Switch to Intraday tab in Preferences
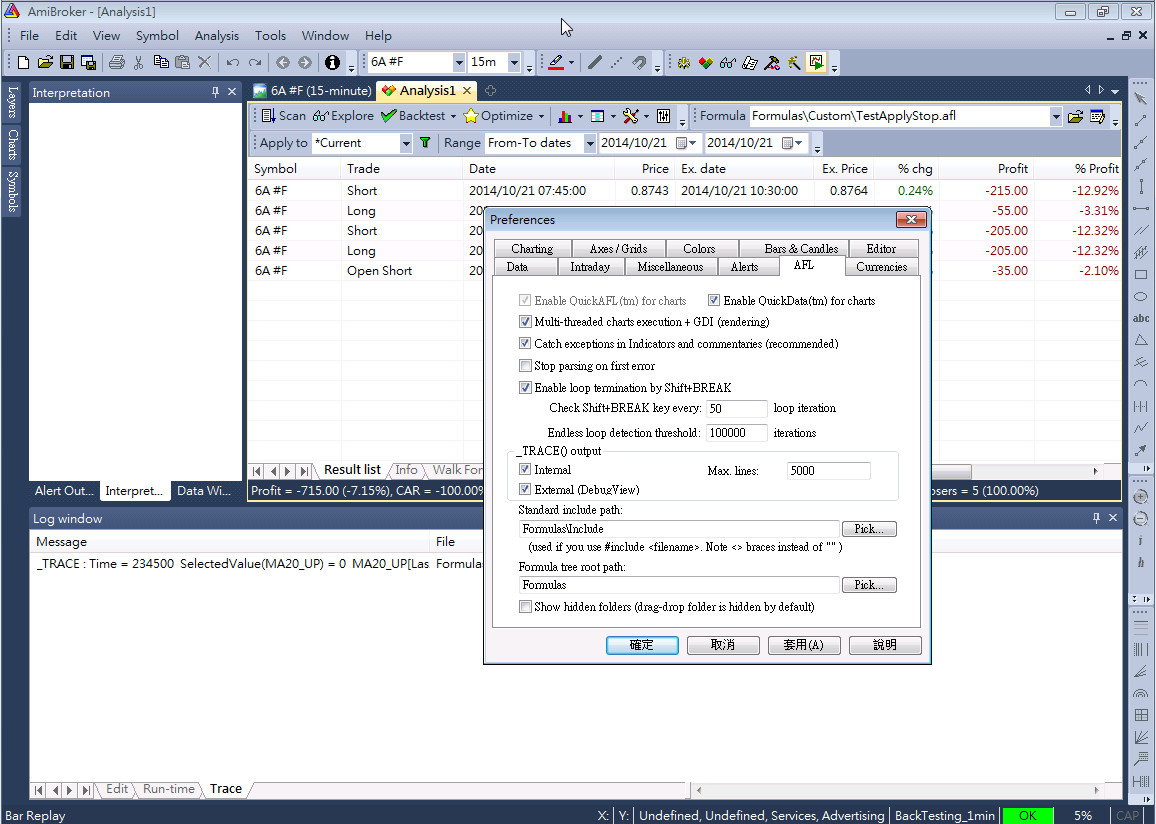 pyautogui.click(x=590, y=267)
